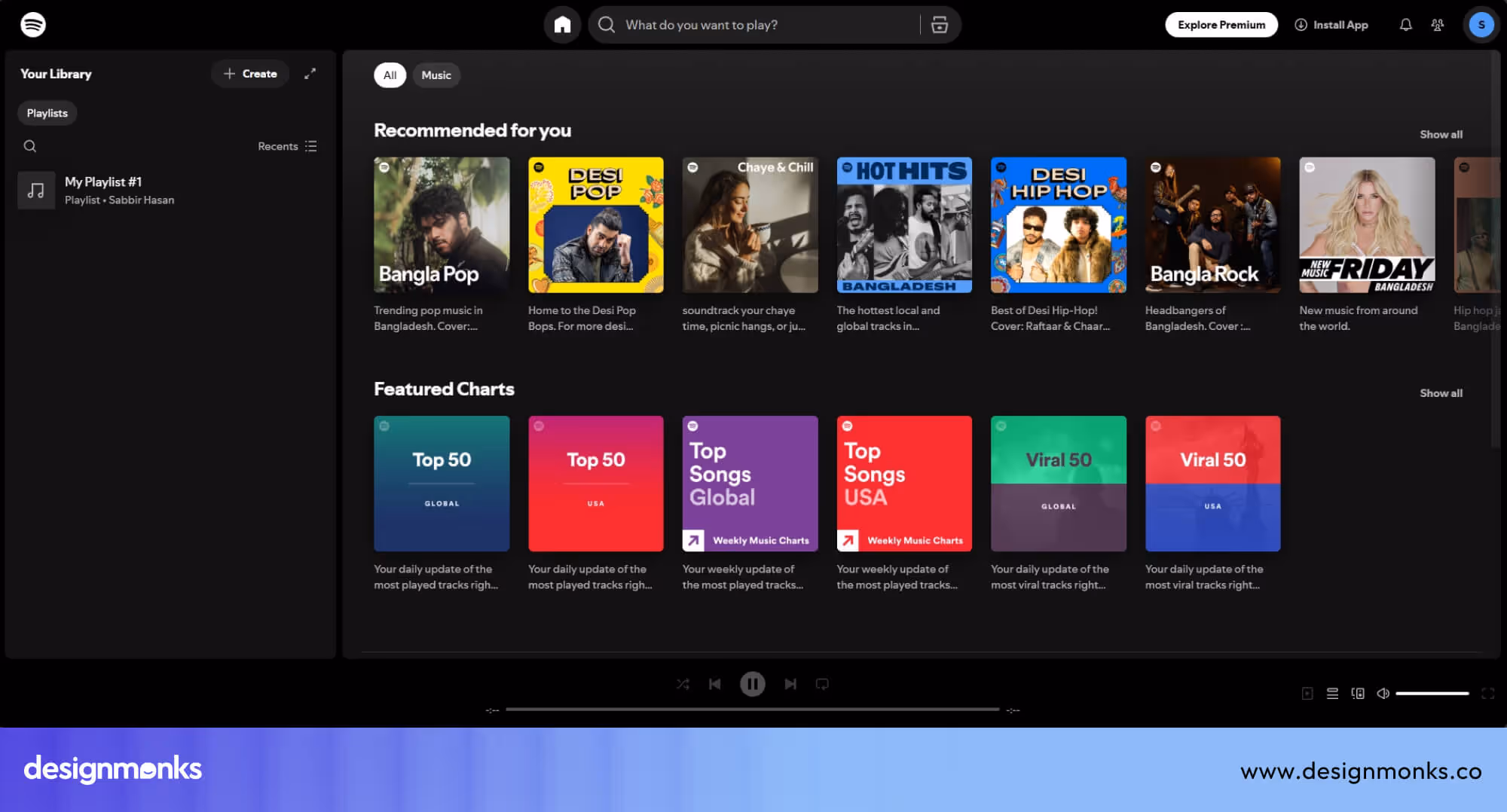Click Install App
Image resolution: width=1507 pixels, height=812 pixels.
coord(1331,25)
